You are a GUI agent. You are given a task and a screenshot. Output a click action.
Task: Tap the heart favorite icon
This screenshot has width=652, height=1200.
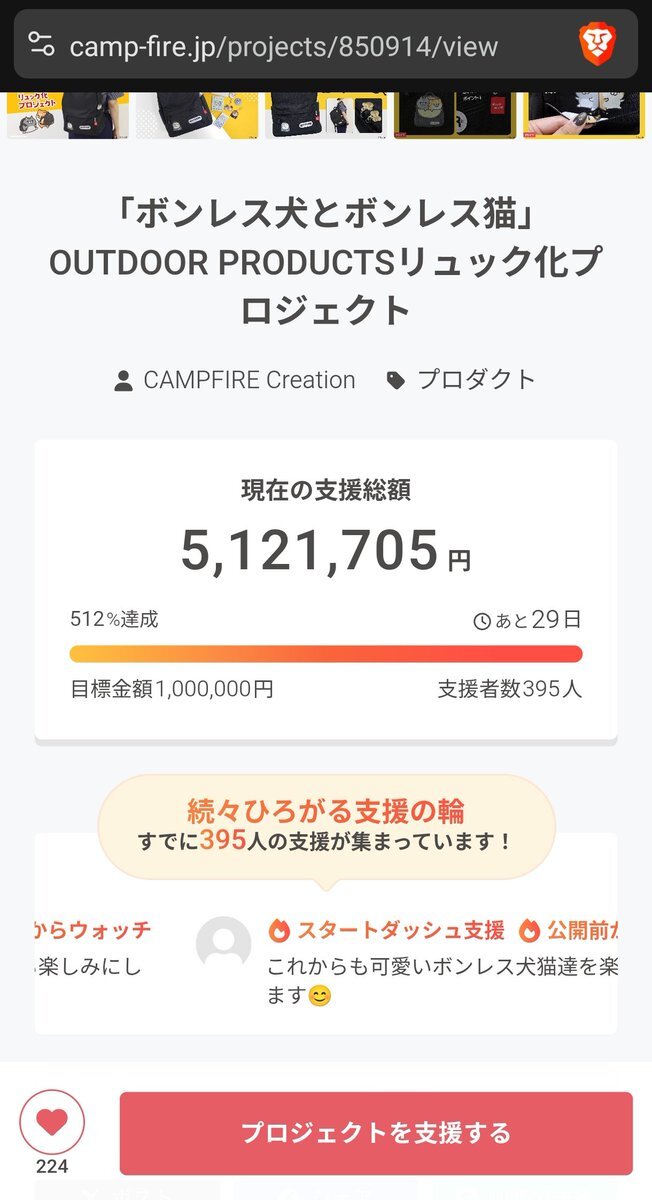click(52, 1122)
